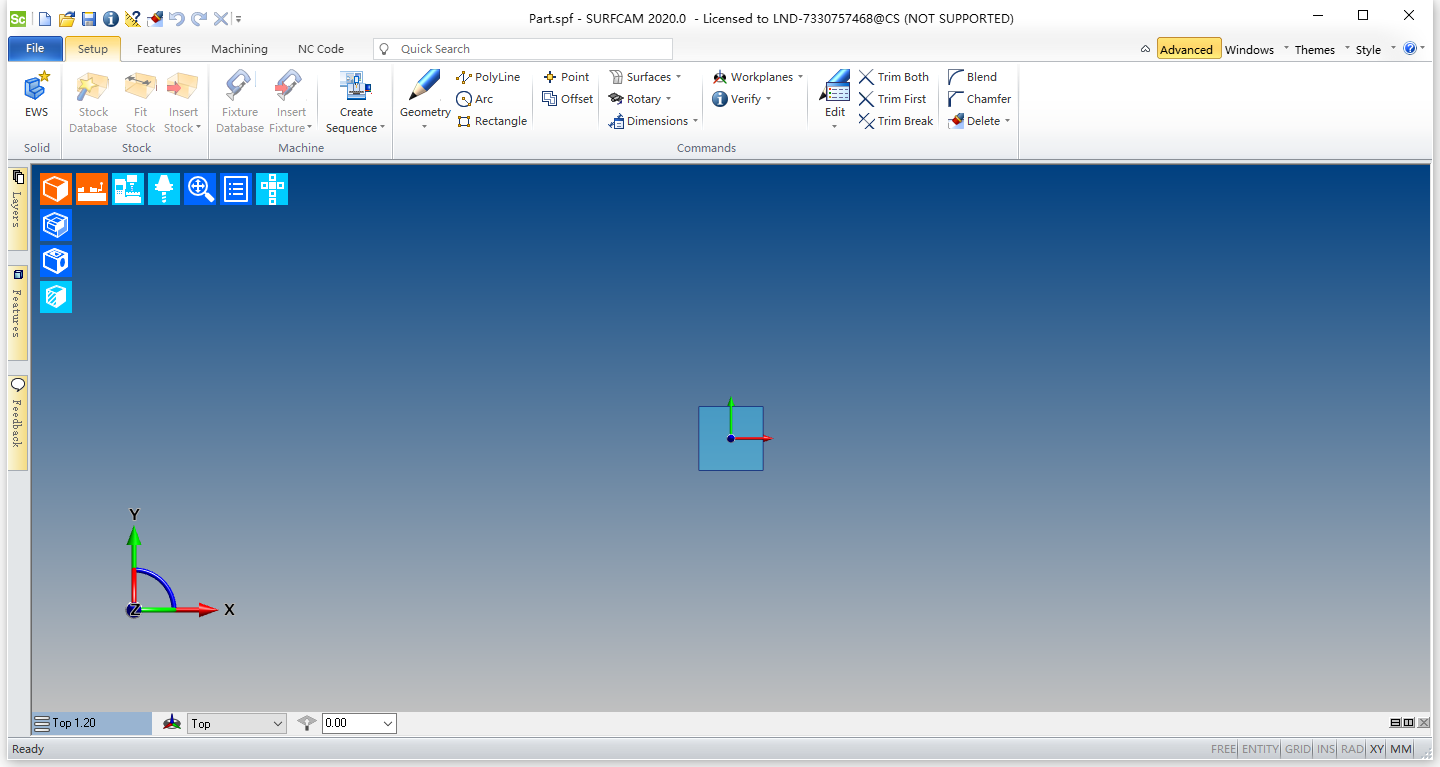Screen dimensions: 1440x767
Task: Open the list icon in viewport toolbar
Action: 236,189
